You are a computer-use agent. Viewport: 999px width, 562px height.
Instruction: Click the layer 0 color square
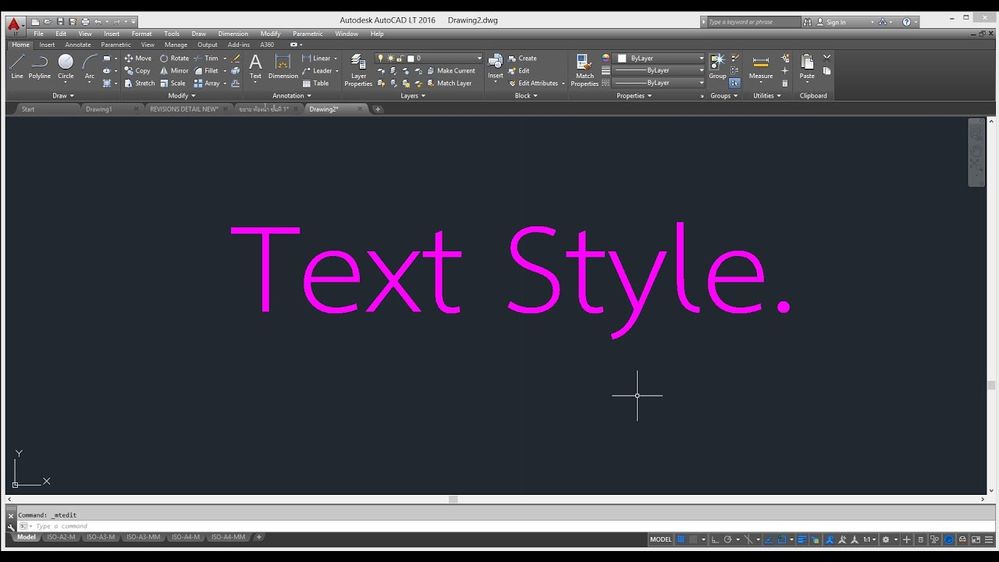(411, 58)
